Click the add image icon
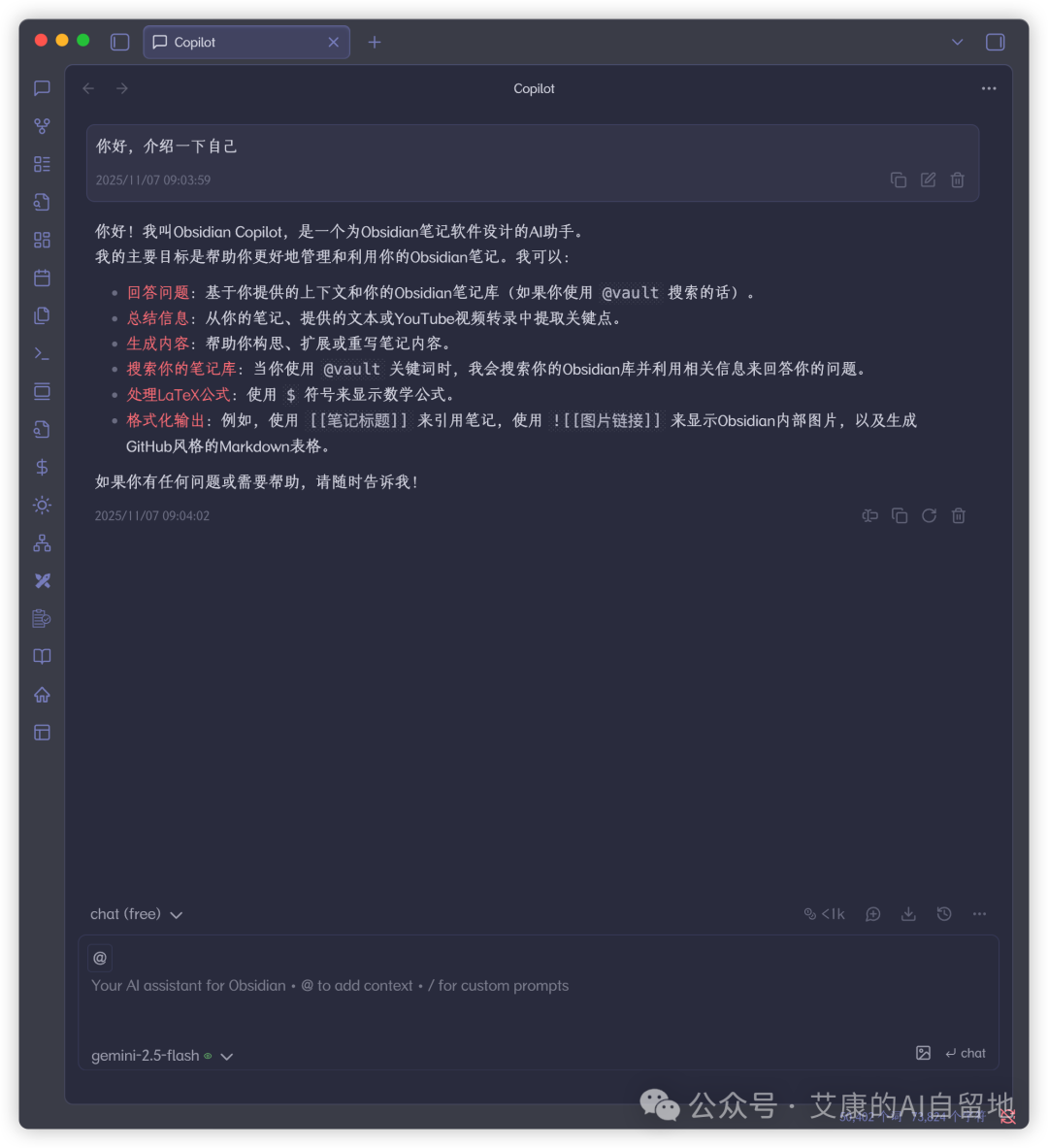The width and height of the screenshot is (1048, 1148). (x=923, y=1054)
